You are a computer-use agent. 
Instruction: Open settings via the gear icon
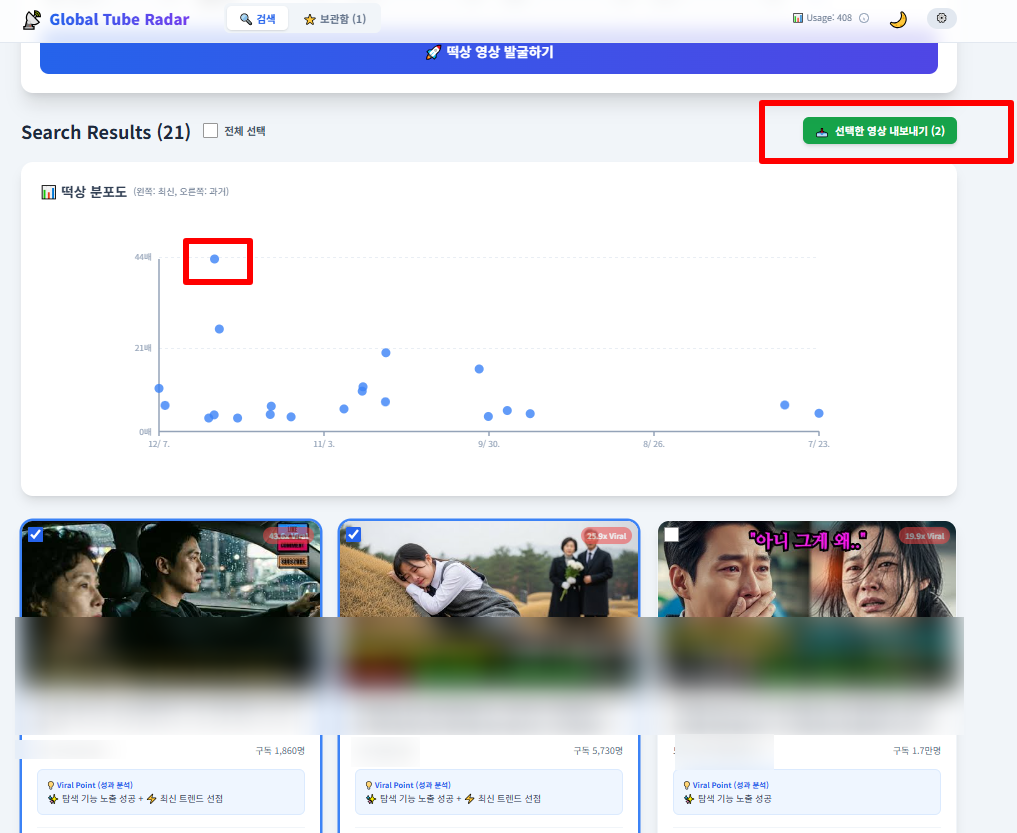941,18
